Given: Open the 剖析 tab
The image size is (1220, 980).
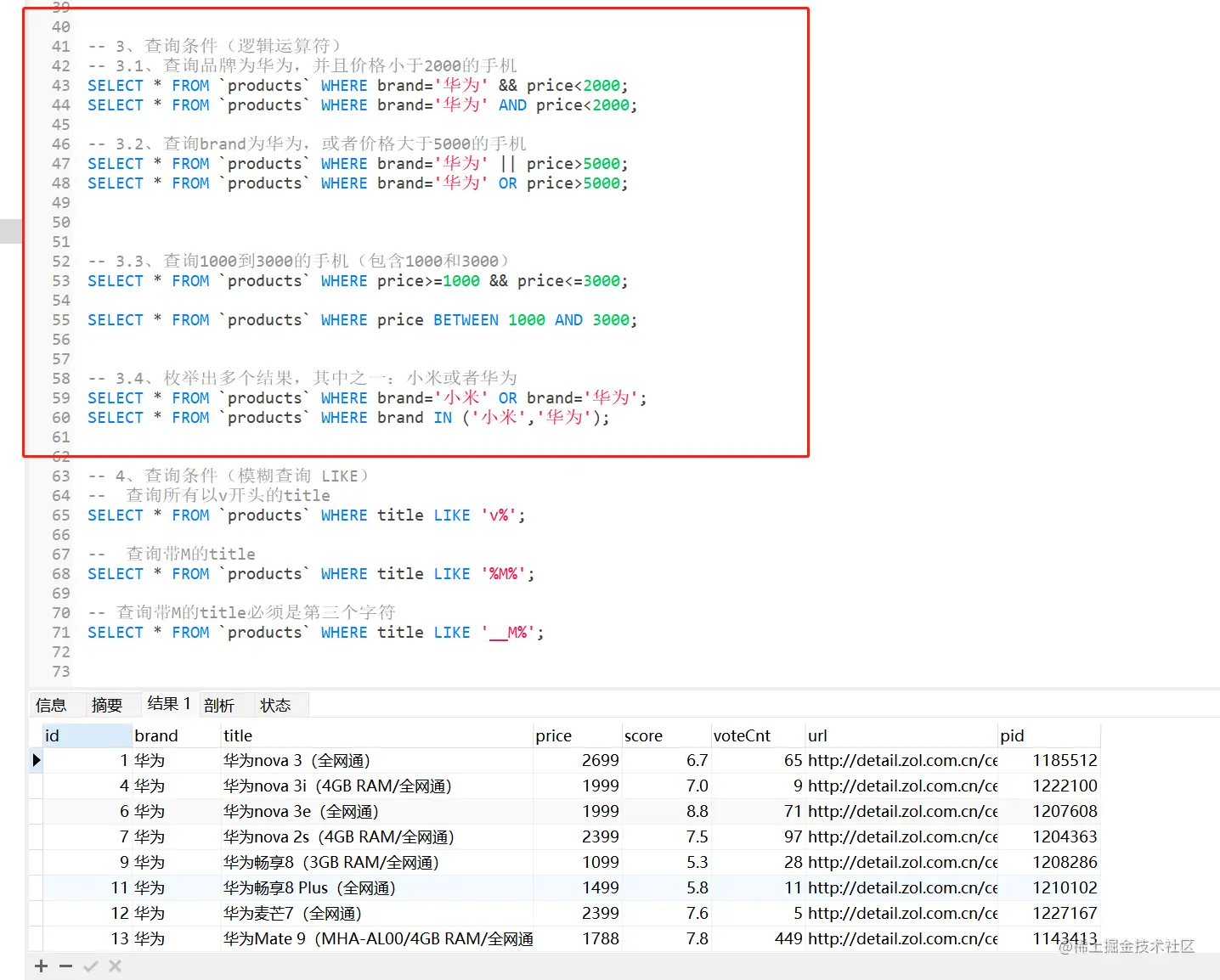Looking at the screenshot, I should click(x=219, y=705).
